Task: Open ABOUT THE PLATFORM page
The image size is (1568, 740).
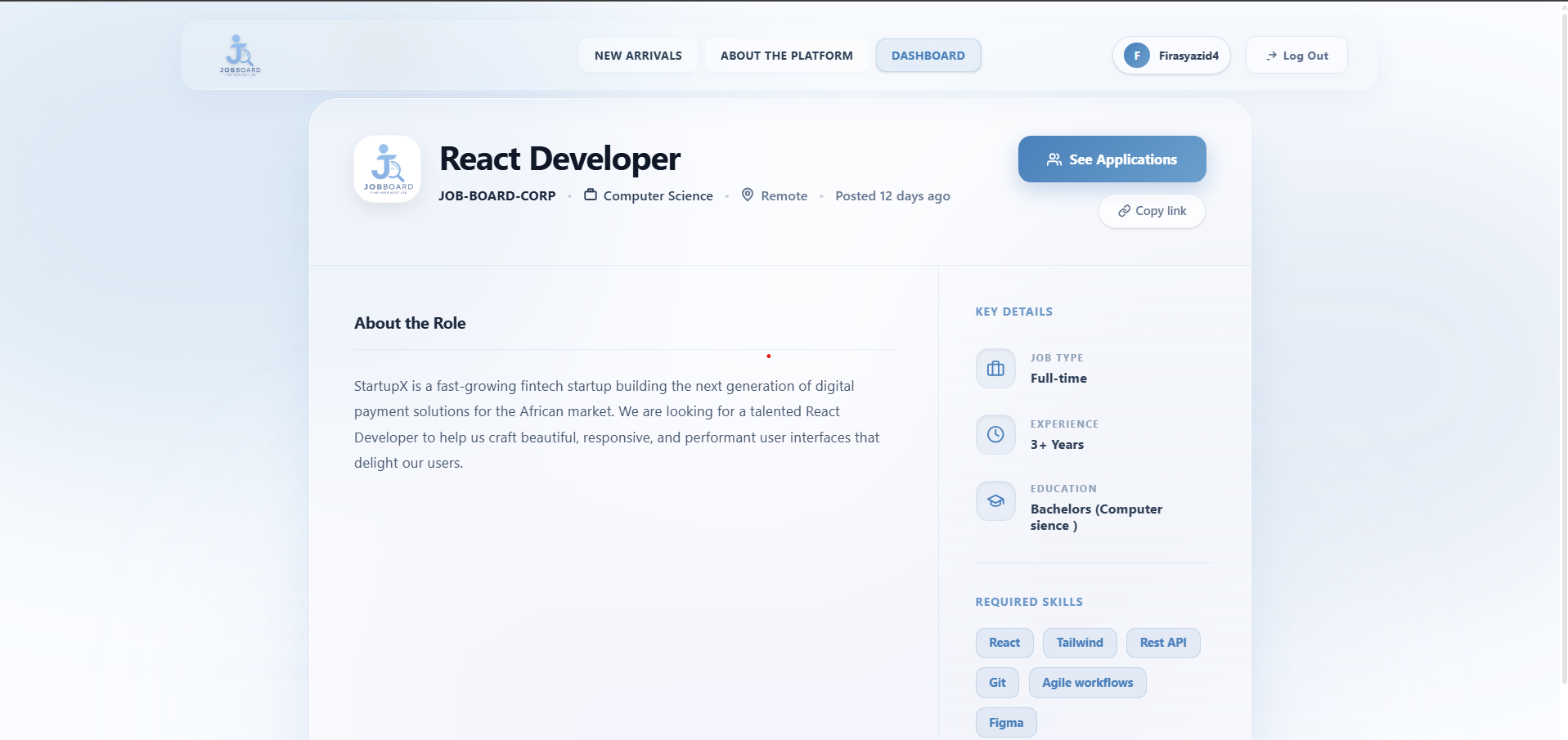Action: [x=785, y=55]
